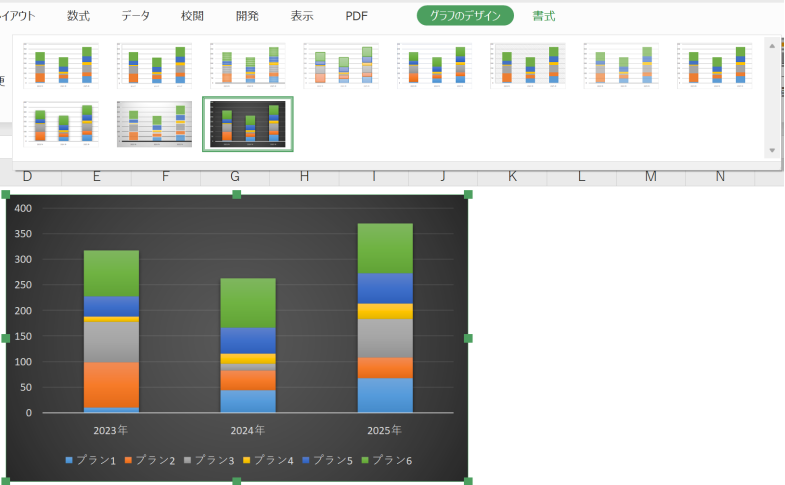Open the PDF tab

356,16
